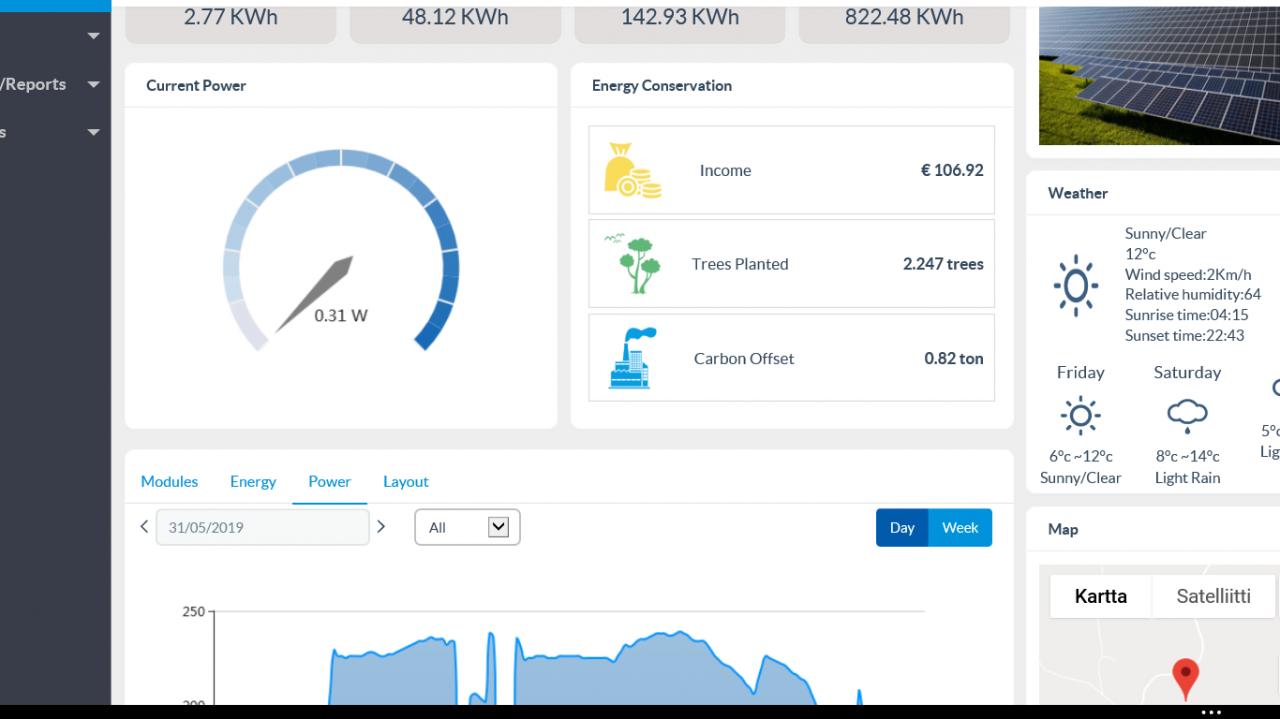Click the 142.93 KWh value
1280x719 pixels.
(x=680, y=17)
